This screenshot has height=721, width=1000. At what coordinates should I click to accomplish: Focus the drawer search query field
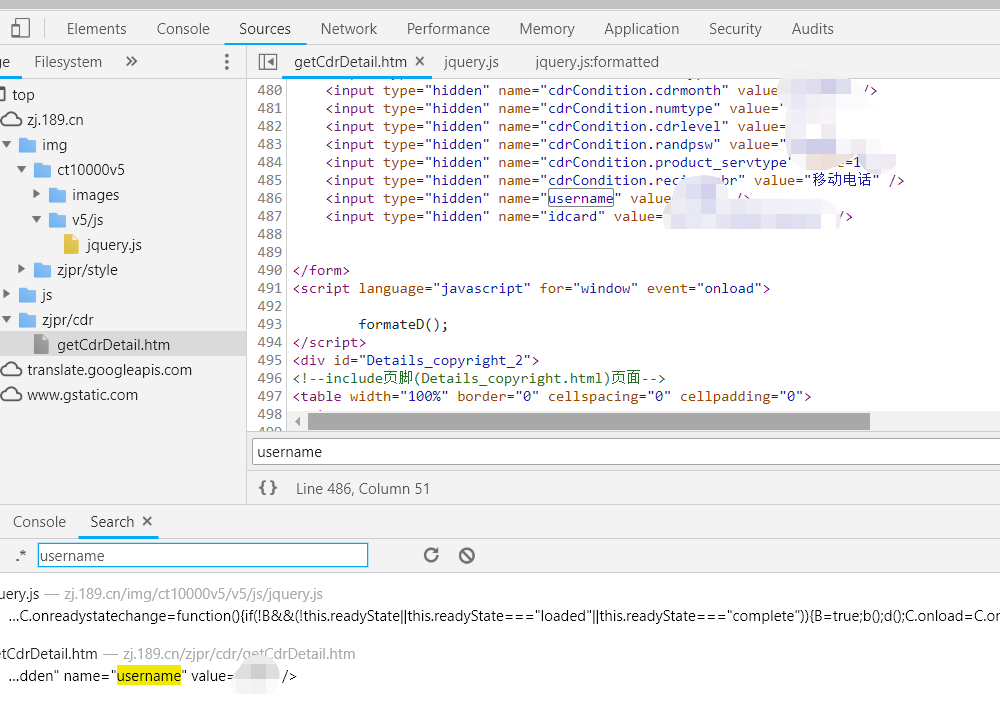click(x=203, y=555)
